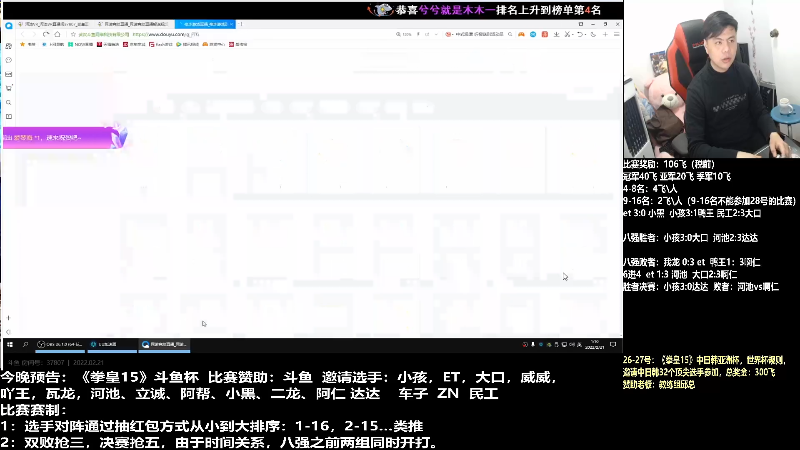Bookmark the page with the star icon
800x450 pixels.
(x=73, y=34)
